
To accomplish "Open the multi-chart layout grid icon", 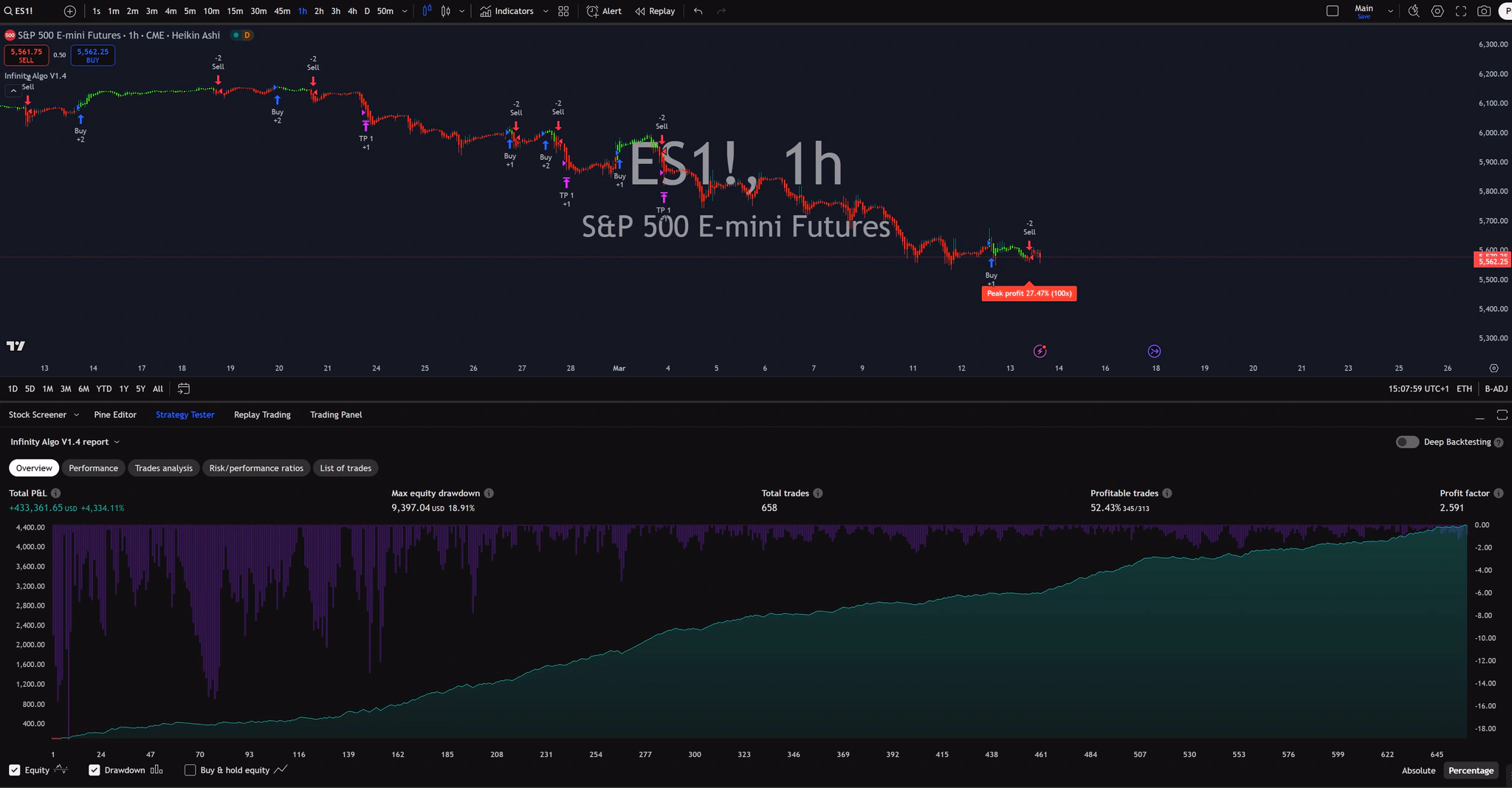I will pos(563,11).
